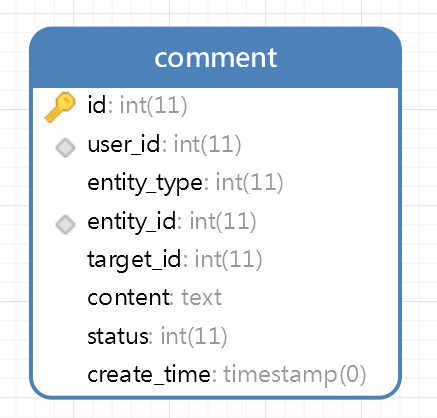The image size is (437, 418).
Task: Click the int(11) type of status
Action: (194, 336)
